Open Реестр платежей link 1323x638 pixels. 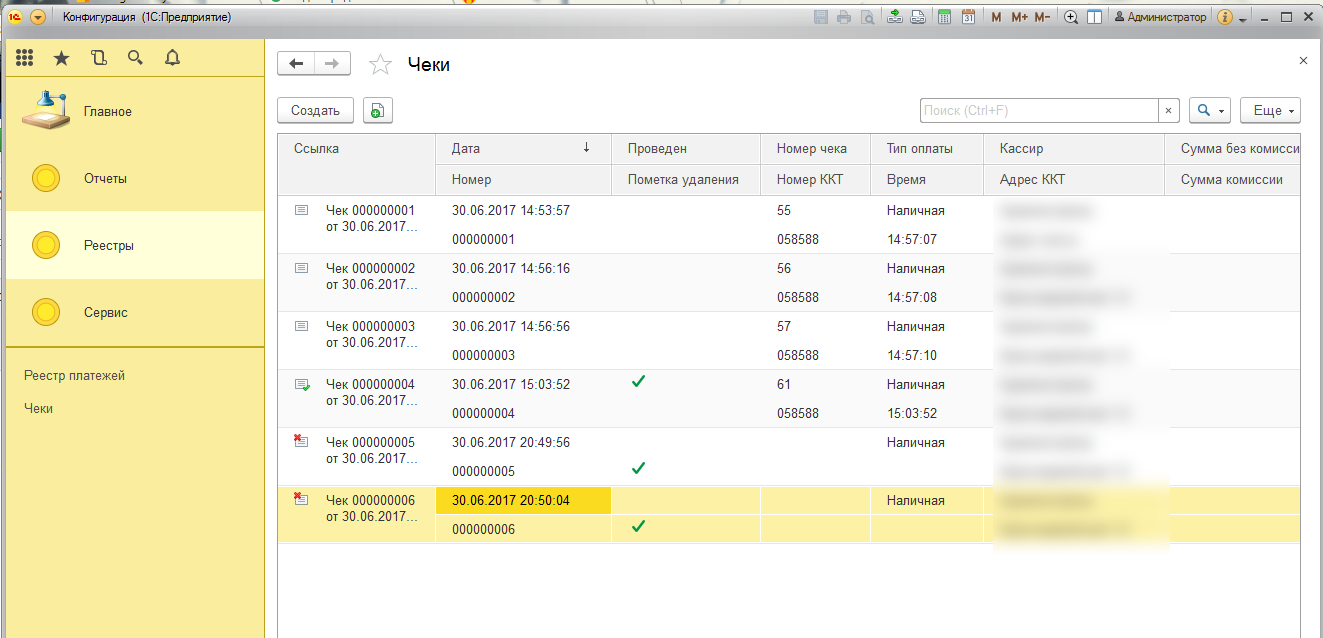coord(74,376)
